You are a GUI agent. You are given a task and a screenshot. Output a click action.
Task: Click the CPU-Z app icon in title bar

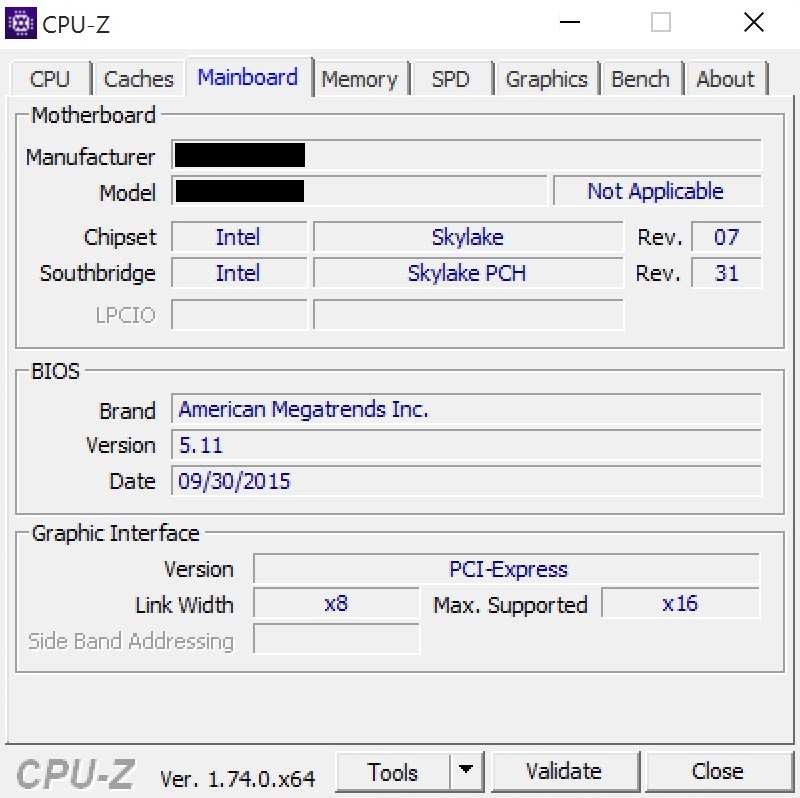pyautogui.click(x=20, y=23)
